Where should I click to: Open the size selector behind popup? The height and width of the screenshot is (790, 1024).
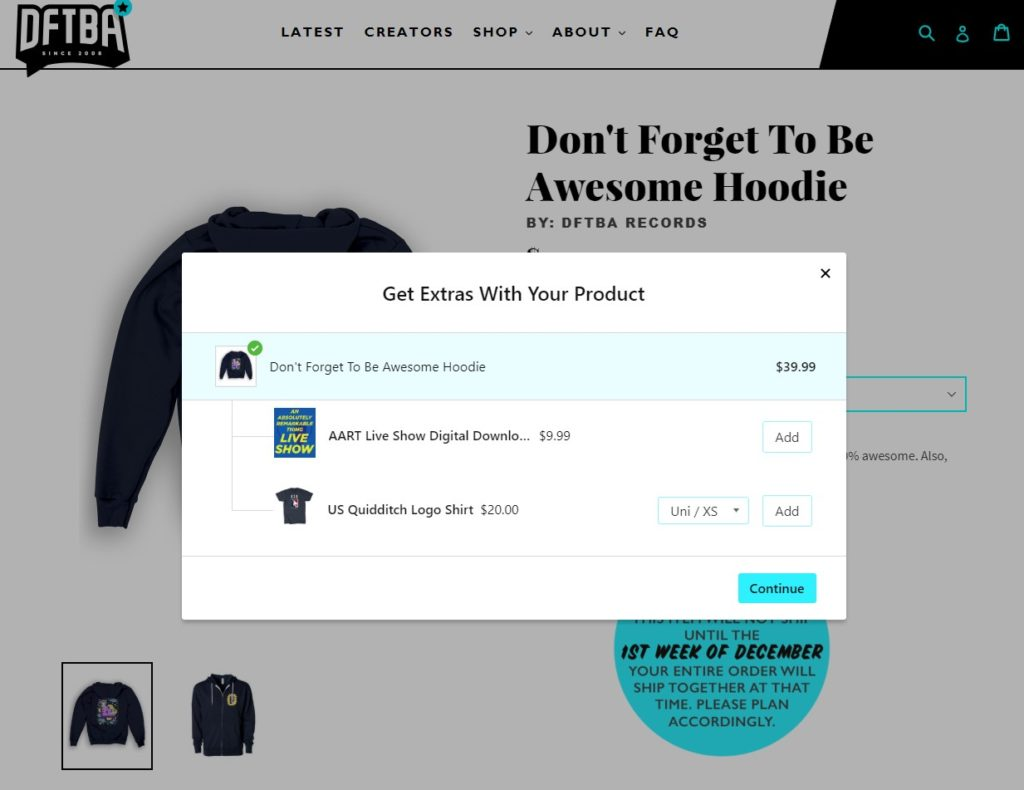pyautogui.click(x=906, y=394)
